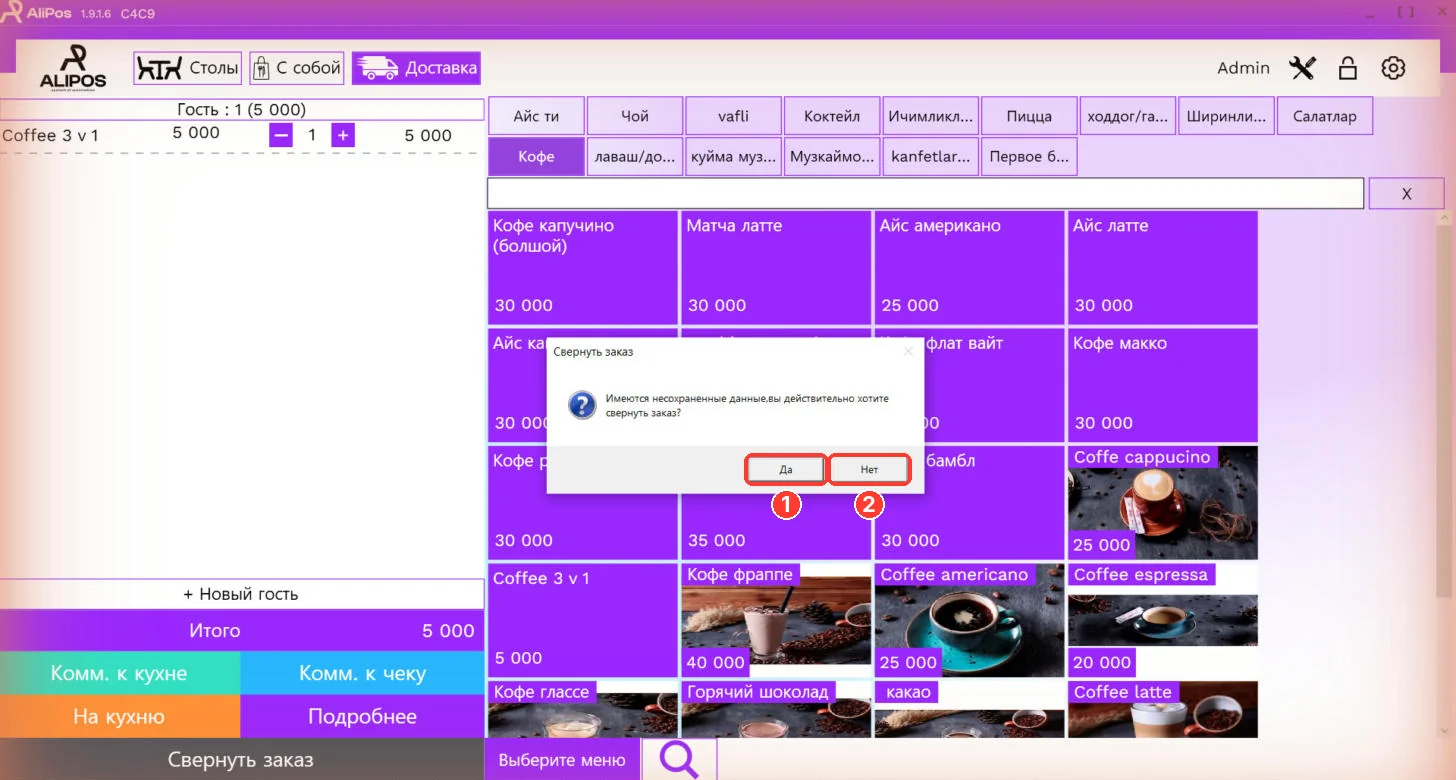The height and width of the screenshot is (780, 1456).
Task: Click the ALIPOS logo
Action: (73, 68)
